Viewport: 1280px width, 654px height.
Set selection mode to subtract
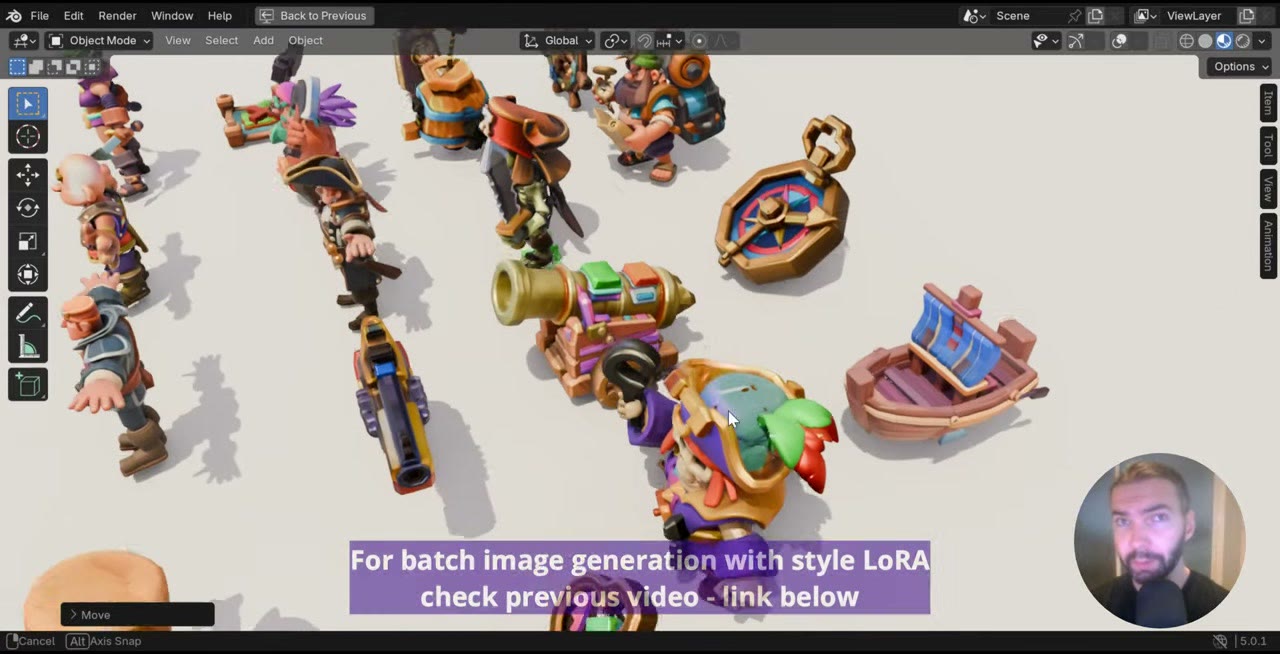[55, 67]
